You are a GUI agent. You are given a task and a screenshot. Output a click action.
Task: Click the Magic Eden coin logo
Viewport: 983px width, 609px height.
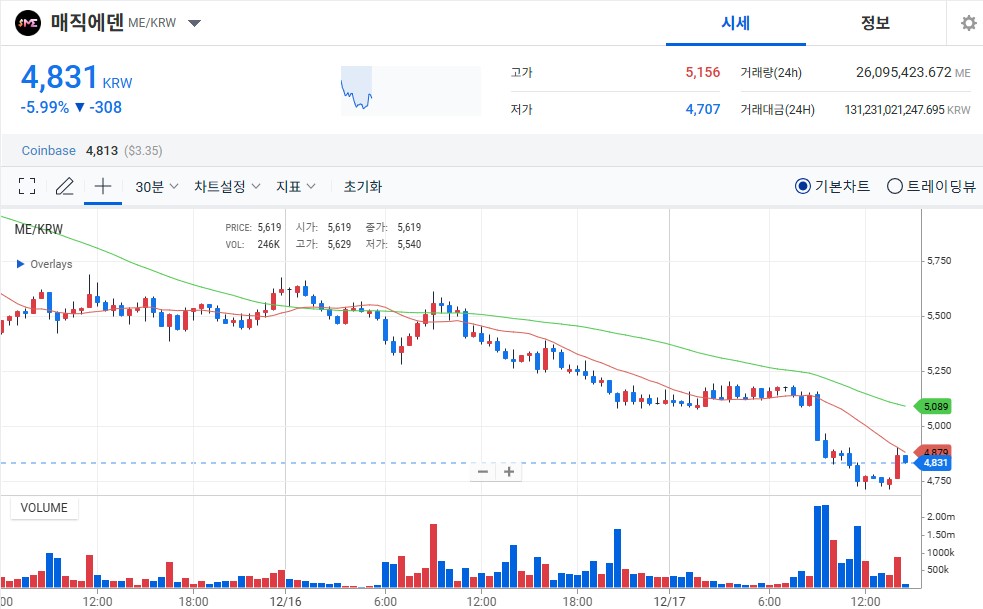click(x=27, y=22)
